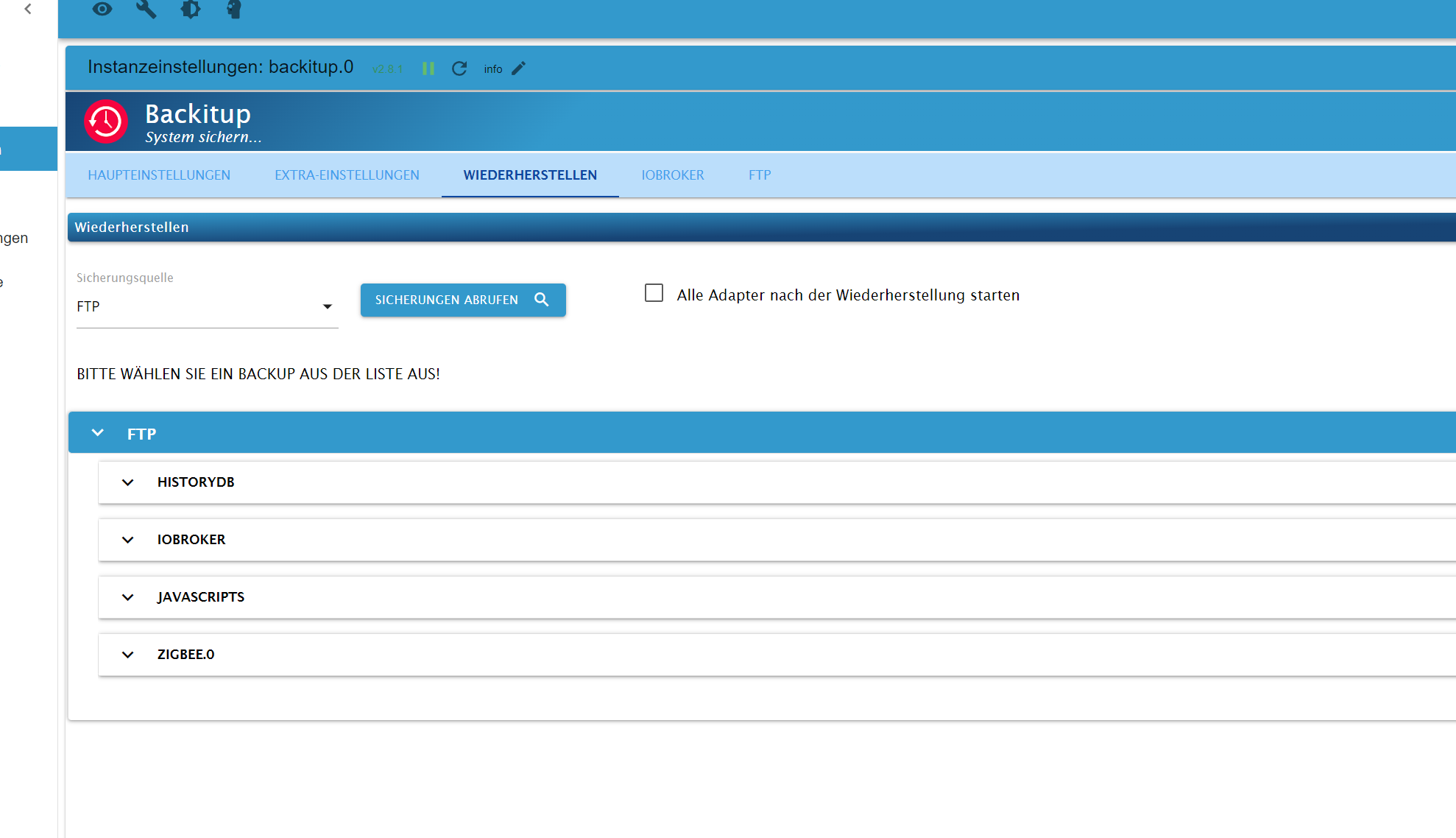Edit the instance info with the pencil icon
Image resolution: width=1456 pixels, height=838 pixels.
click(x=519, y=68)
